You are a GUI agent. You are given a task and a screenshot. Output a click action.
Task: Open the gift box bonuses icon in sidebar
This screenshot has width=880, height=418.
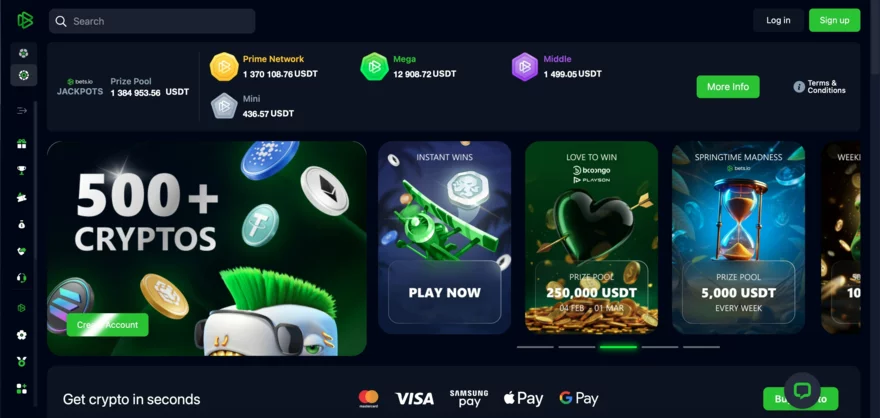click(x=22, y=144)
